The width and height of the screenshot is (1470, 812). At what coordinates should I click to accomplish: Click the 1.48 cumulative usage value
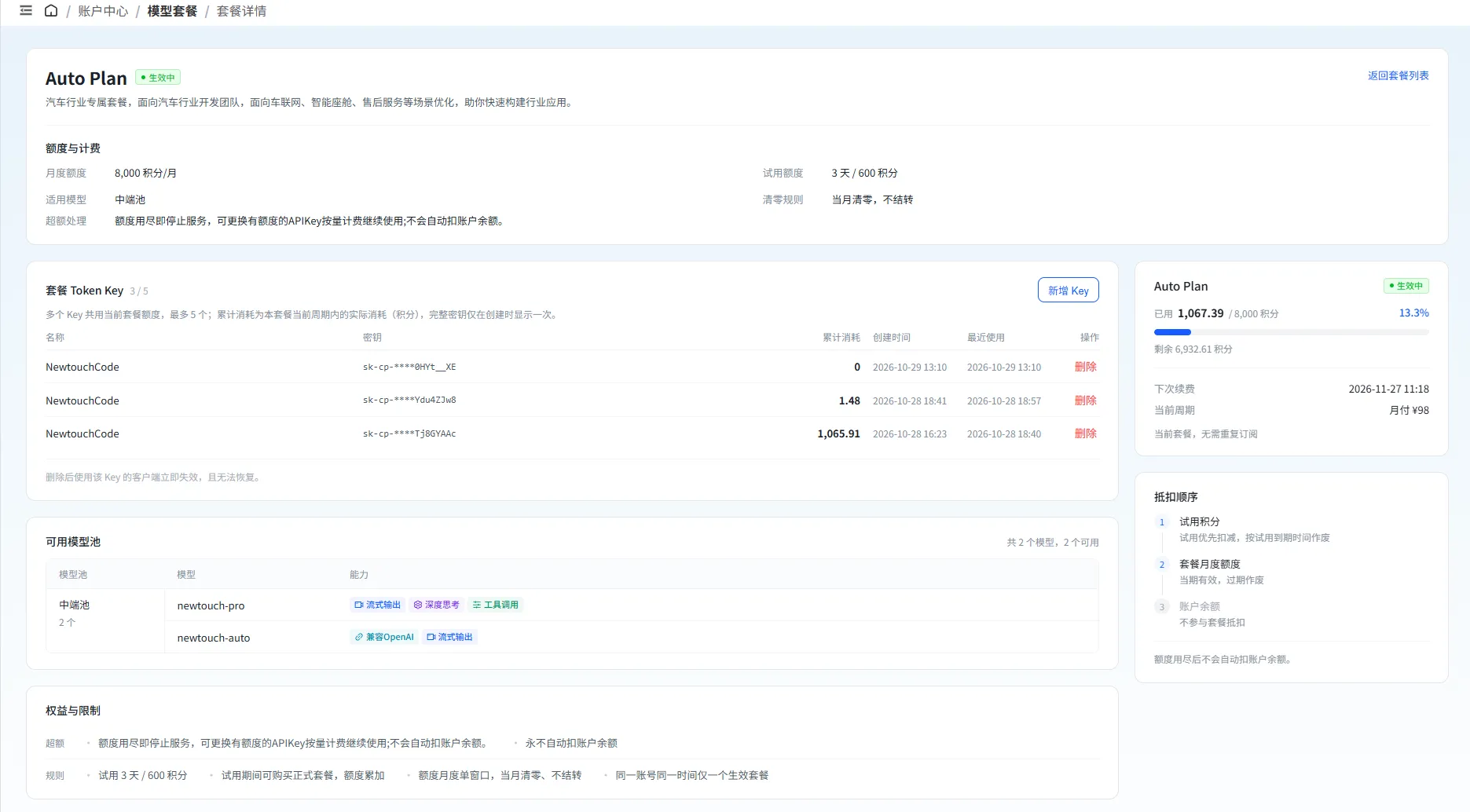pos(849,401)
